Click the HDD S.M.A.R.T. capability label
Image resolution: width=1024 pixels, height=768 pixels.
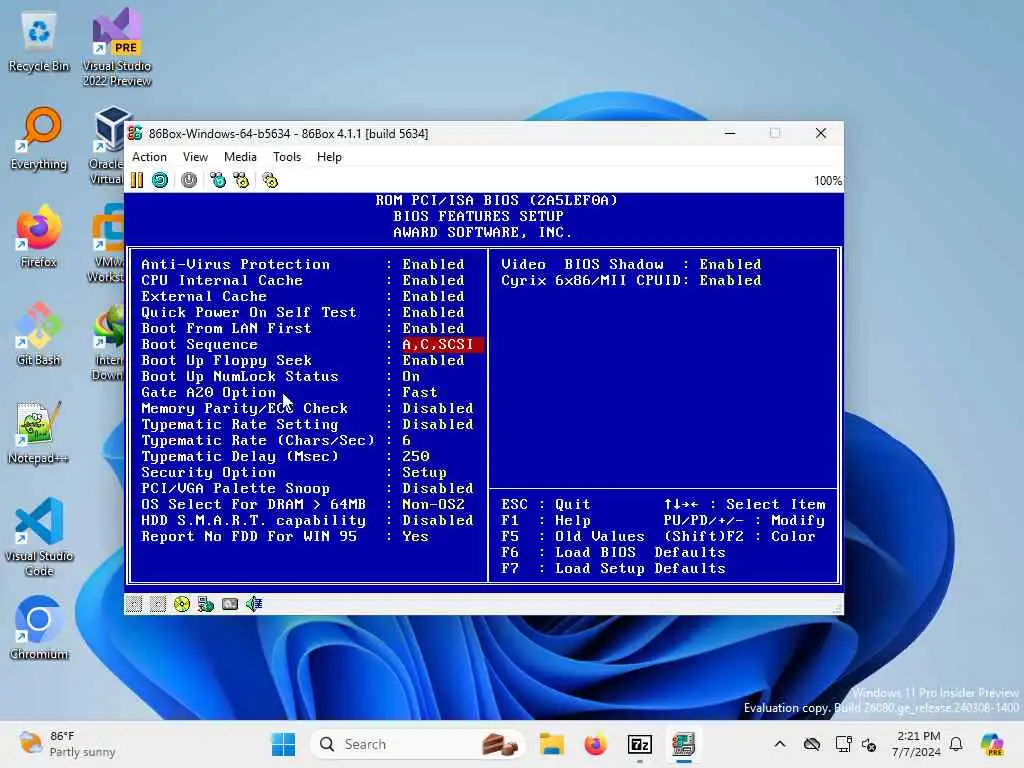253,520
